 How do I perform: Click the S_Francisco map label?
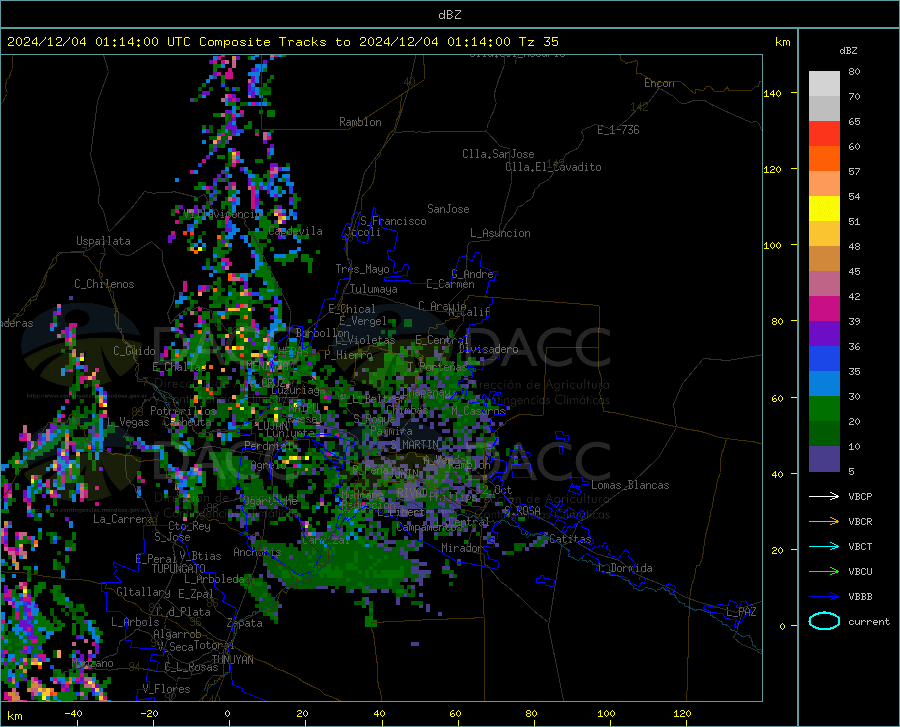click(393, 221)
